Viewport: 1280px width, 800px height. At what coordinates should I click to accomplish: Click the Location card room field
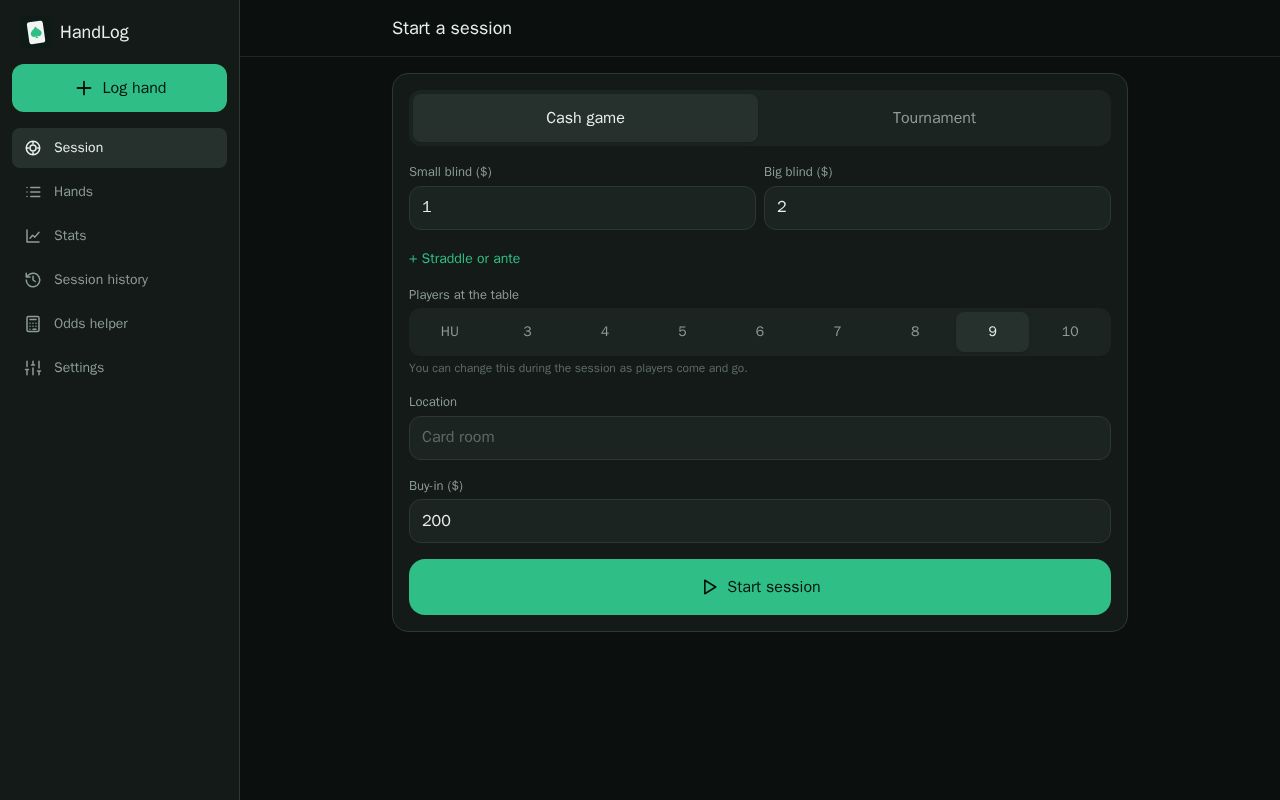coord(760,438)
